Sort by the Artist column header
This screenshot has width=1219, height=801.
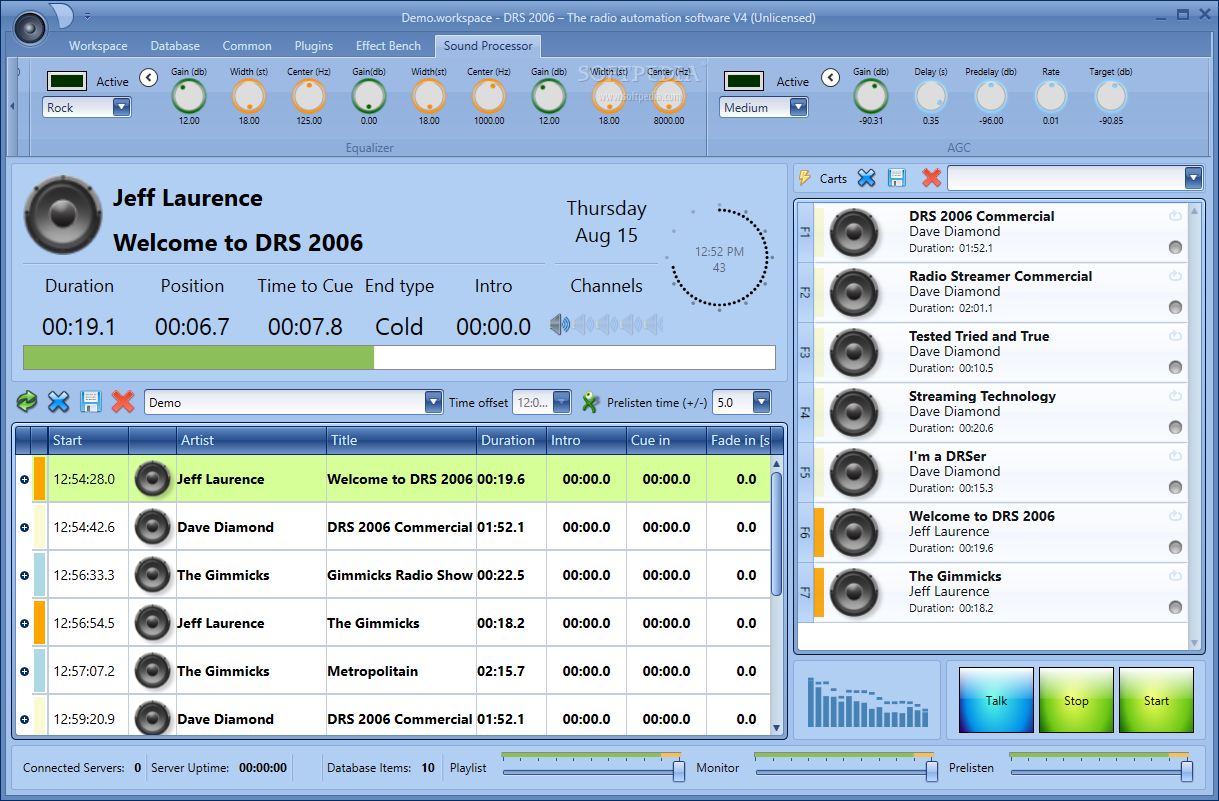point(252,440)
